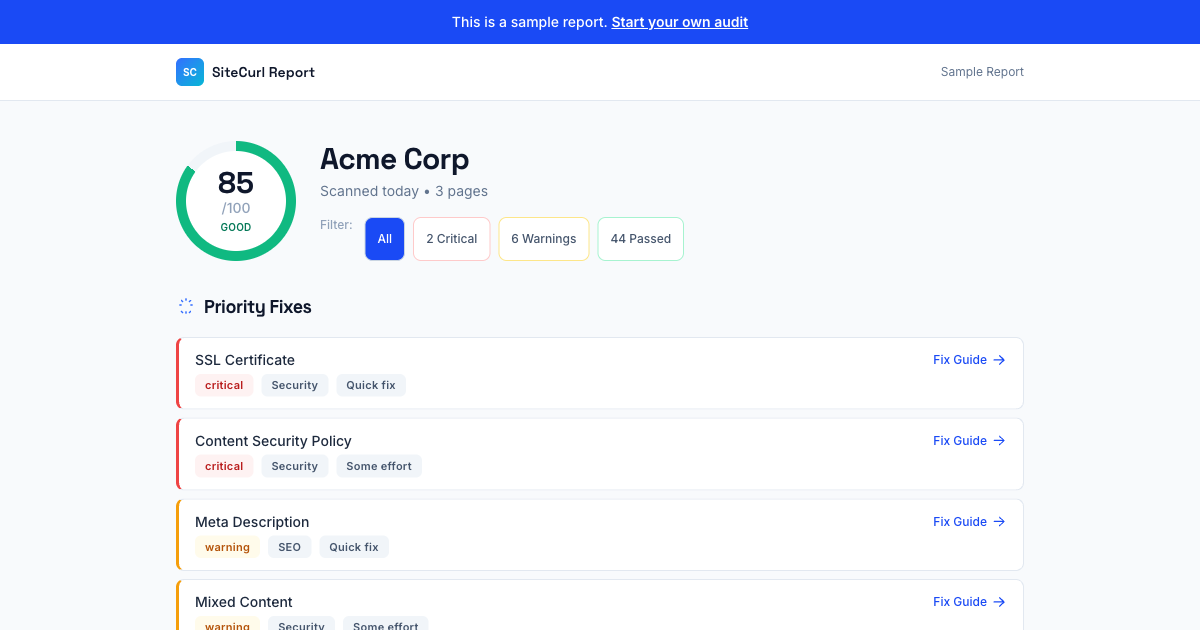
Task: Click the Quick fix tag on Meta Description
Action: (354, 547)
